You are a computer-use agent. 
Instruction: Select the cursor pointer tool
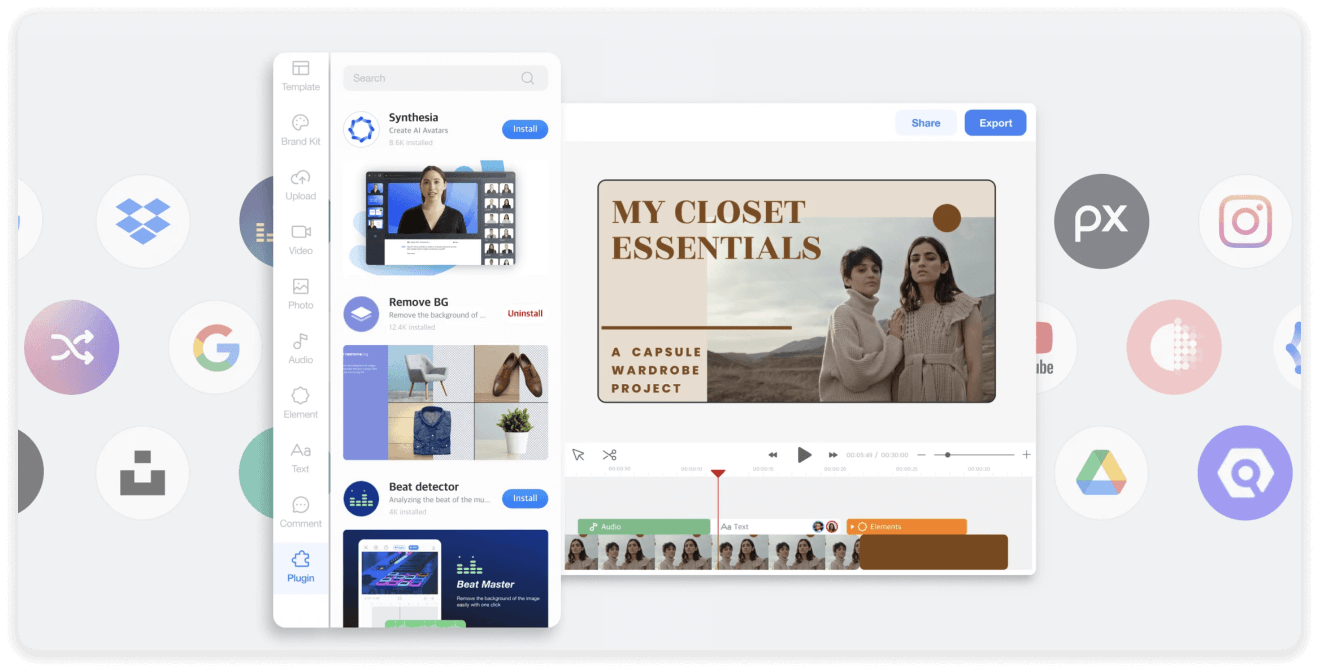(578, 455)
